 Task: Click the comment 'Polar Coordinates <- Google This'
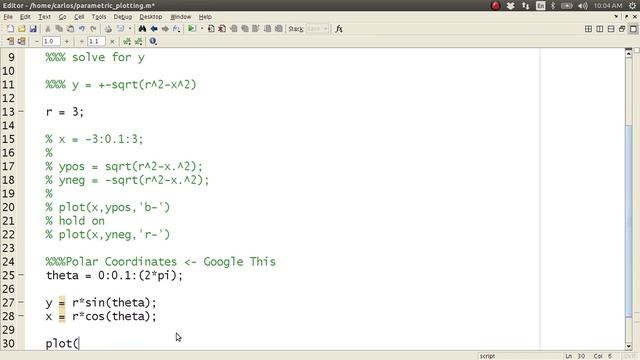171,261
